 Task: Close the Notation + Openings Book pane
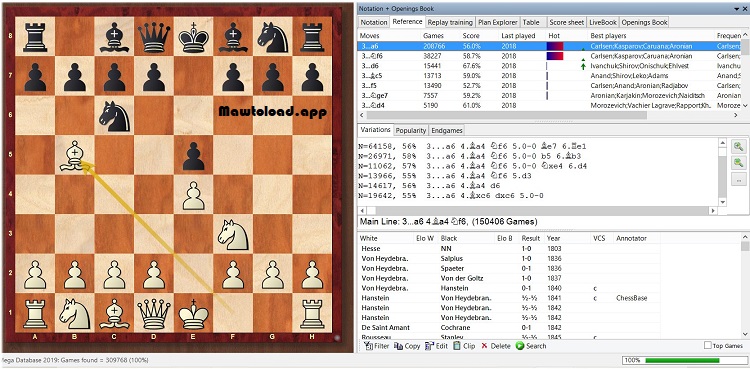745,9
